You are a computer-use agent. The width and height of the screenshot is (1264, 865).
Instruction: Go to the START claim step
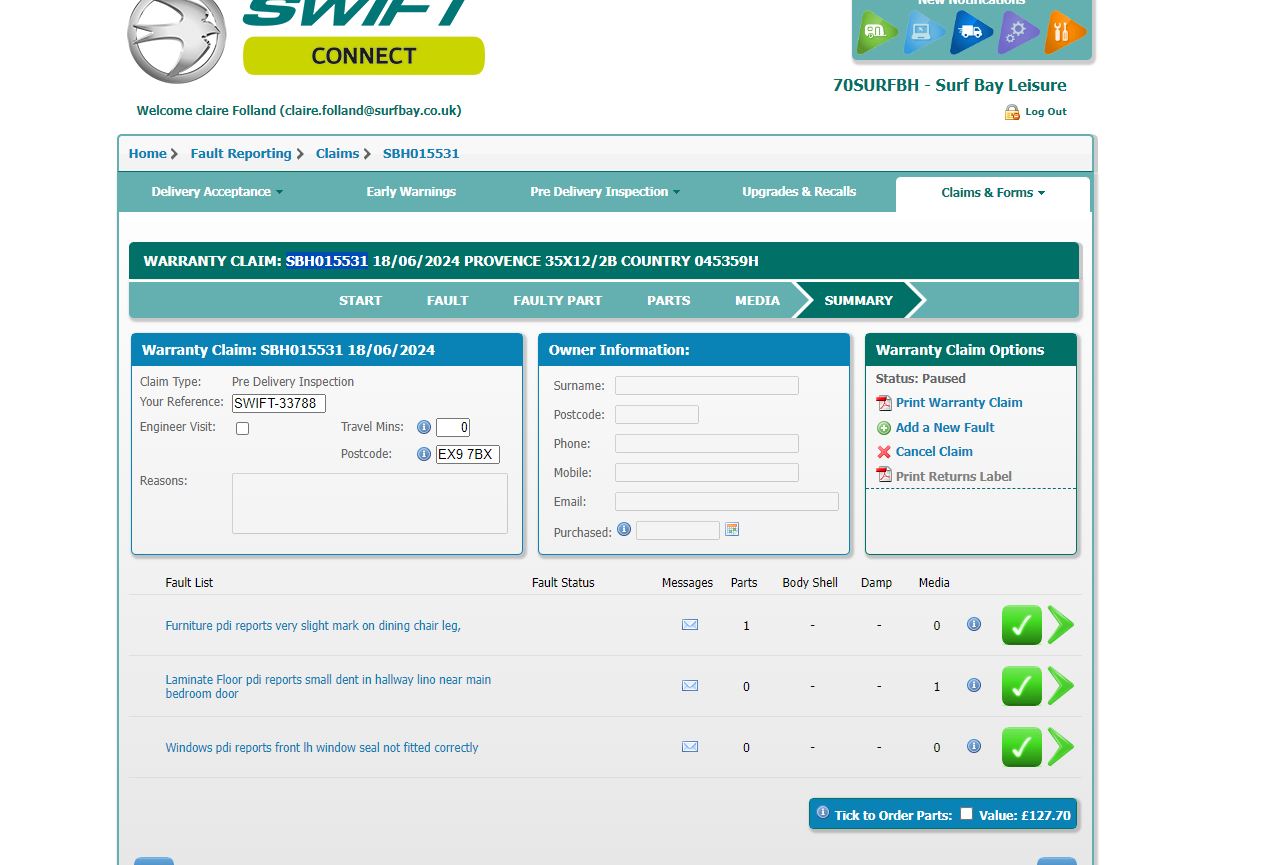tap(360, 300)
